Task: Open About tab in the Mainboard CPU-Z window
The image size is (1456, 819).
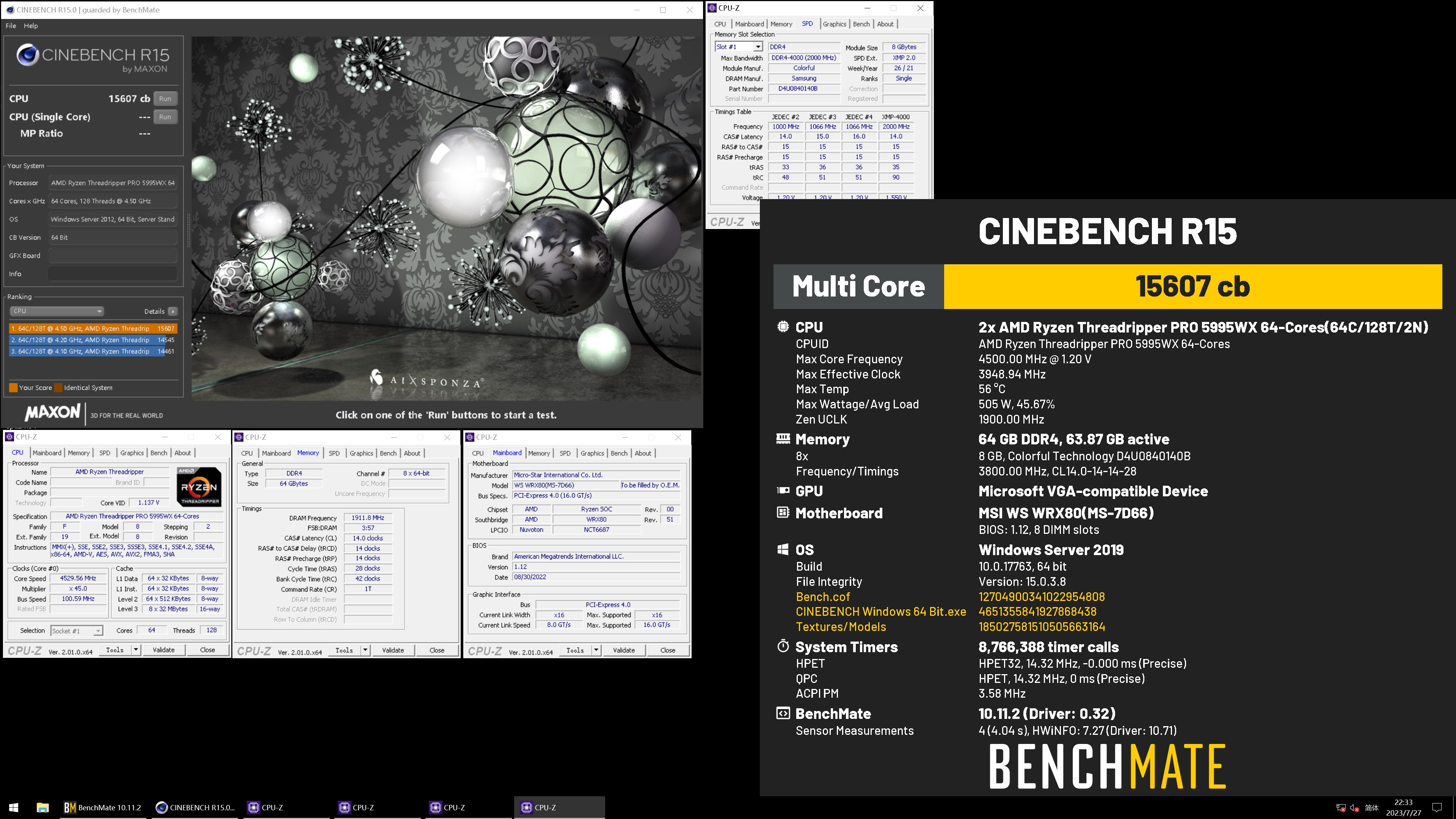Action: (643, 453)
